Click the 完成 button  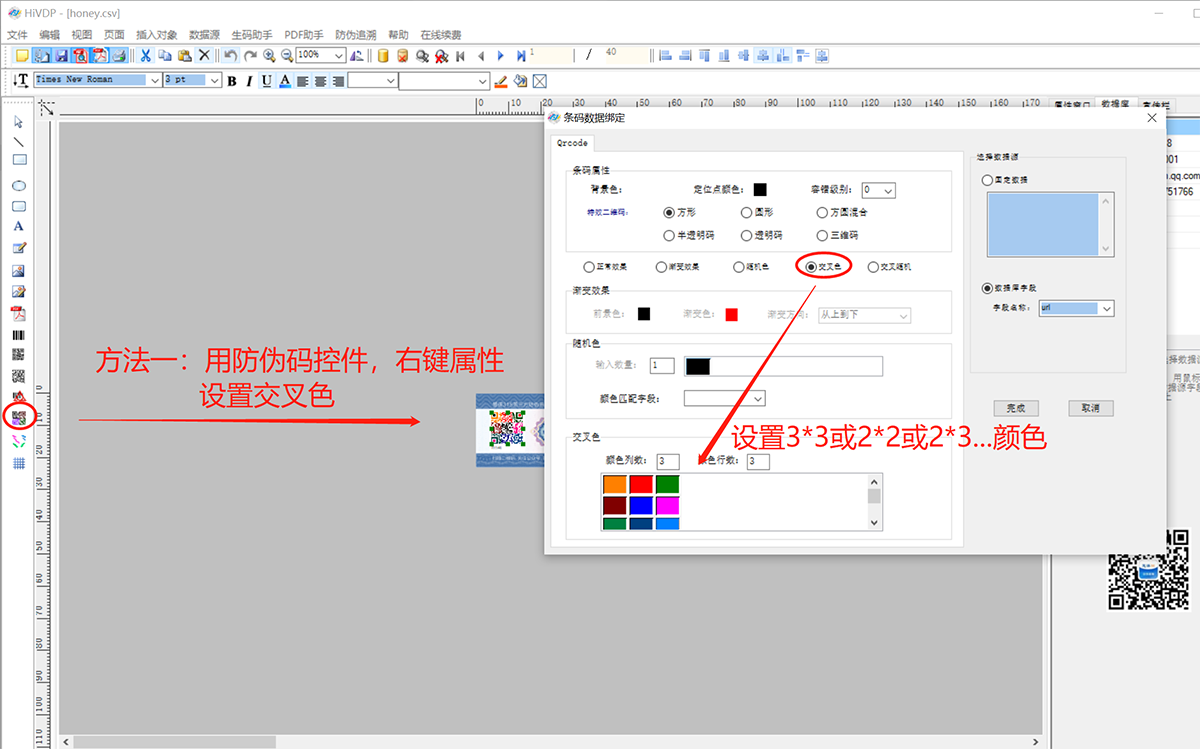1016,408
